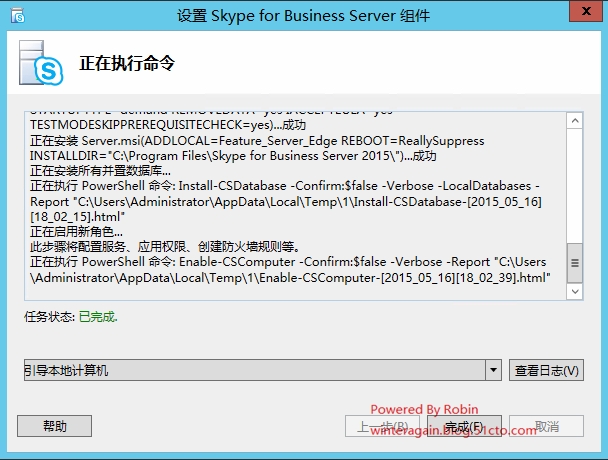608x460 pixels.
Task: Click the 任务状态: label
Action: (50, 317)
